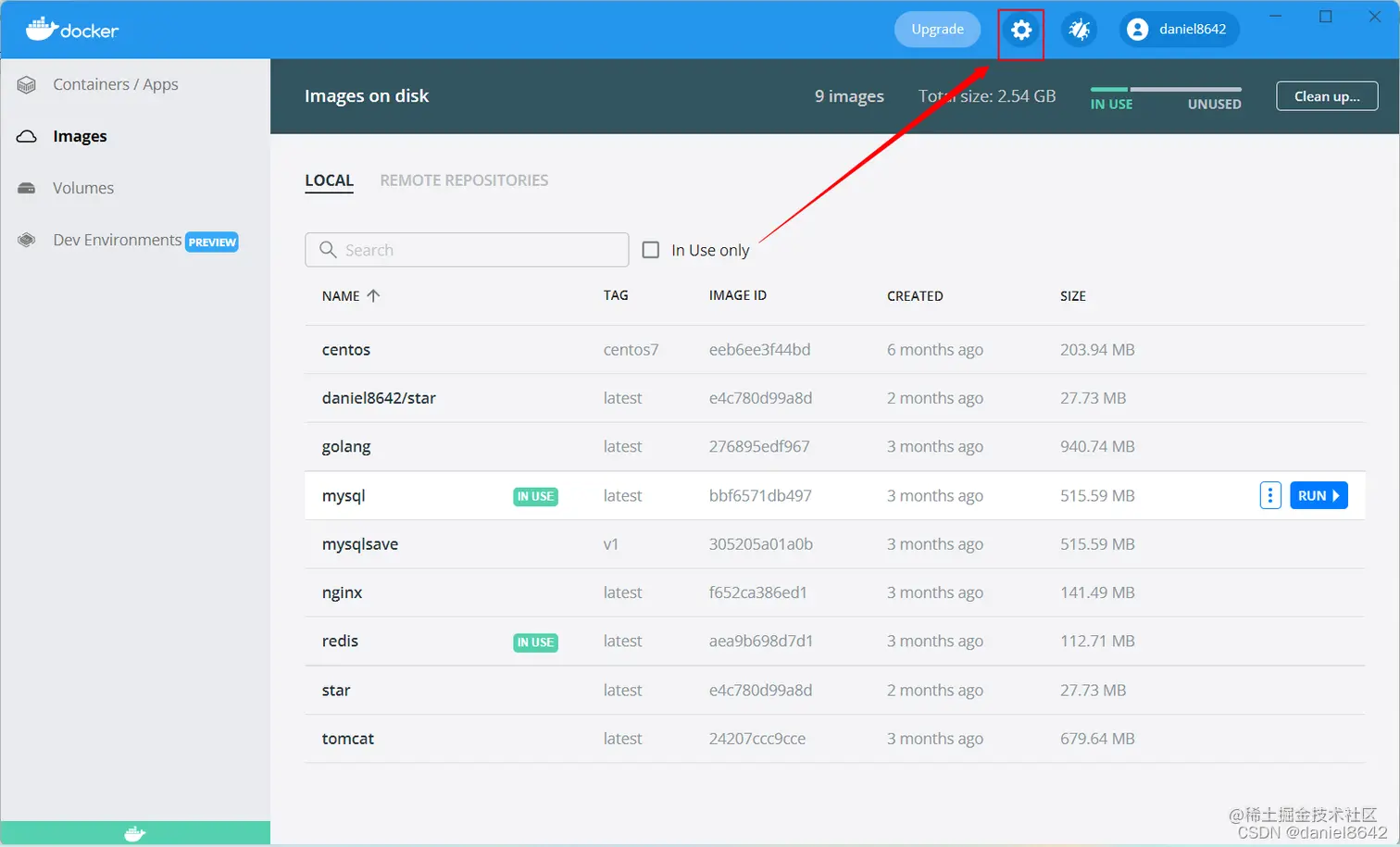Focus the image Search field
The image size is (1400, 847).
pyautogui.click(x=467, y=250)
